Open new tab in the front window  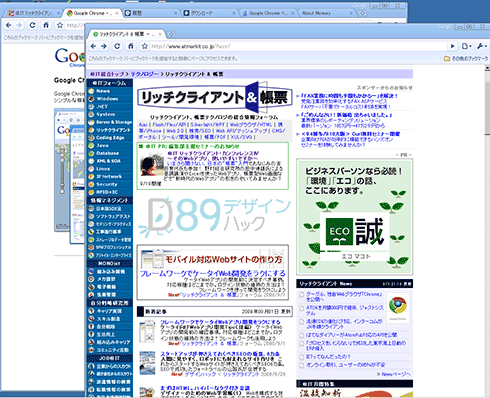tap(171, 34)
